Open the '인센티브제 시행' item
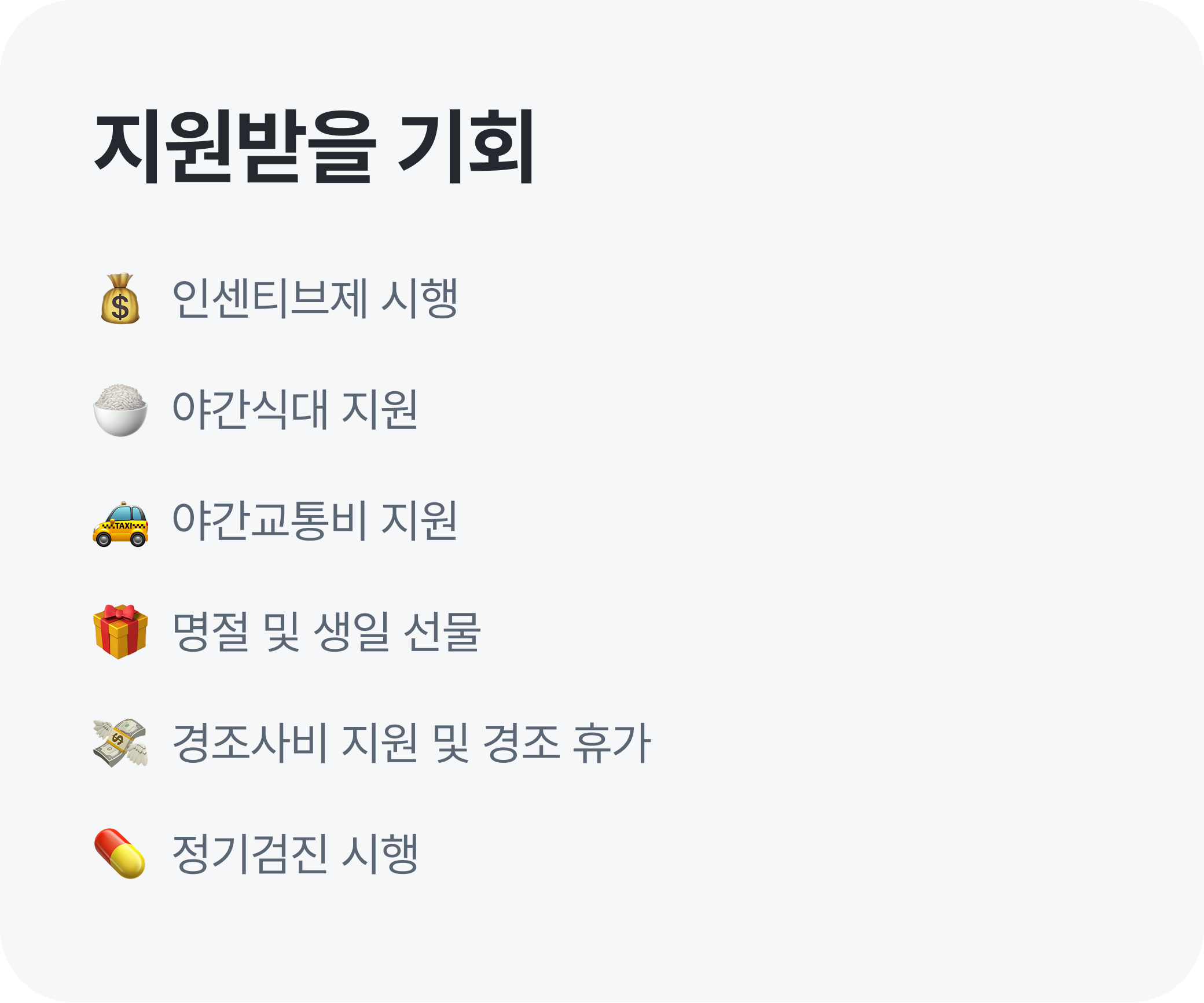 pos(315,299)
